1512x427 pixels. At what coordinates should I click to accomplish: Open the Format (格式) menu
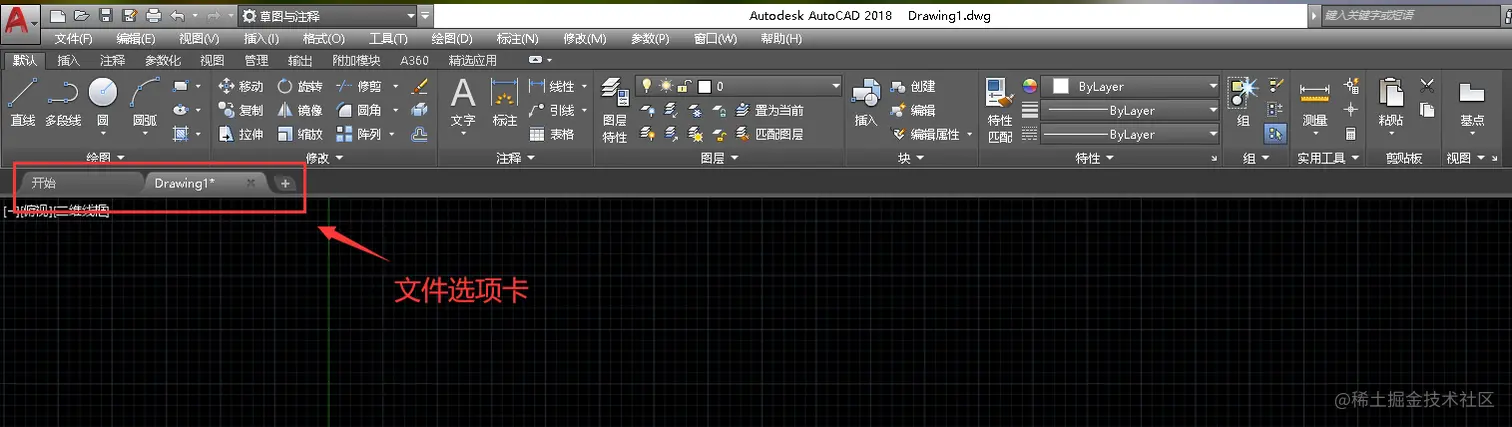(323, 39)
